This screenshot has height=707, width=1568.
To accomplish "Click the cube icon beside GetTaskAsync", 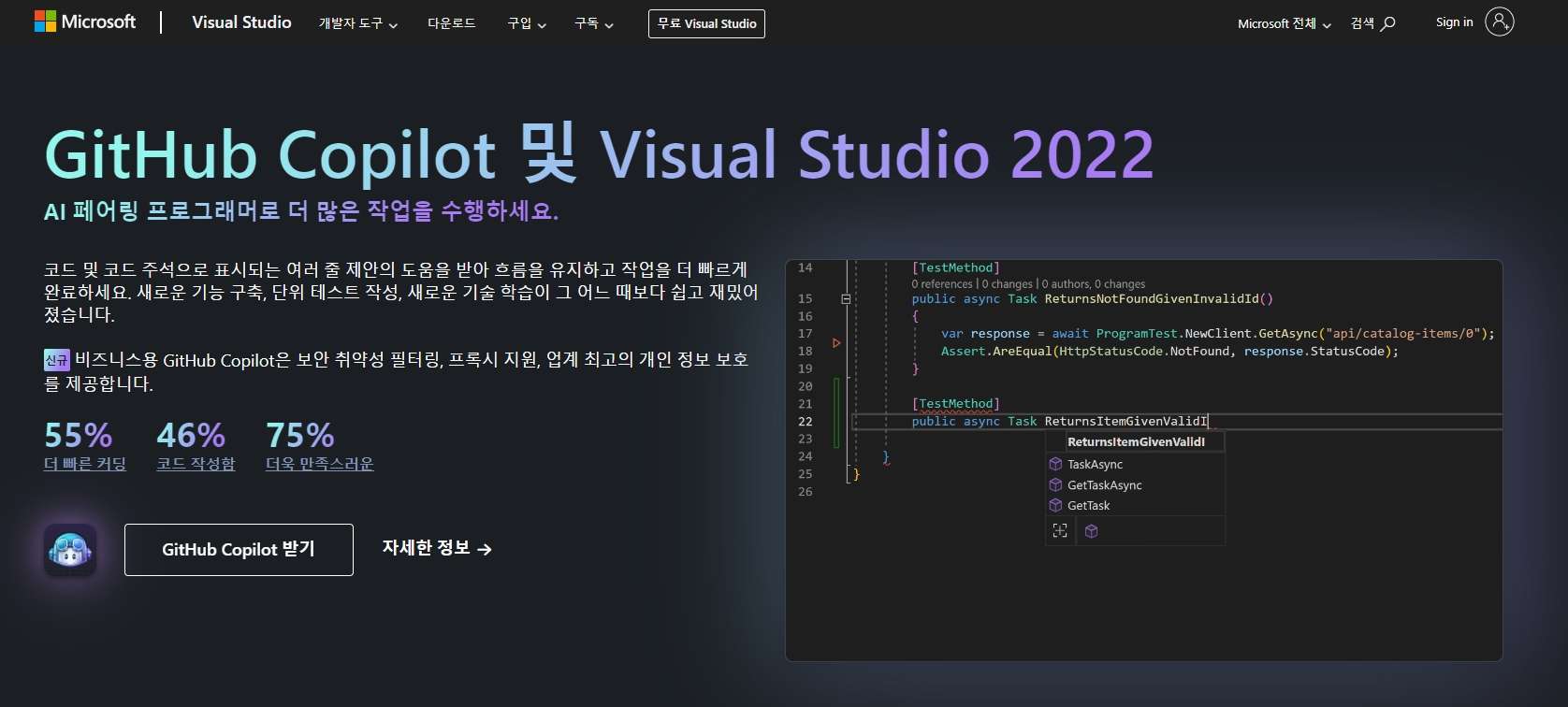I will pyautogui.click(x=1055, y=484).
